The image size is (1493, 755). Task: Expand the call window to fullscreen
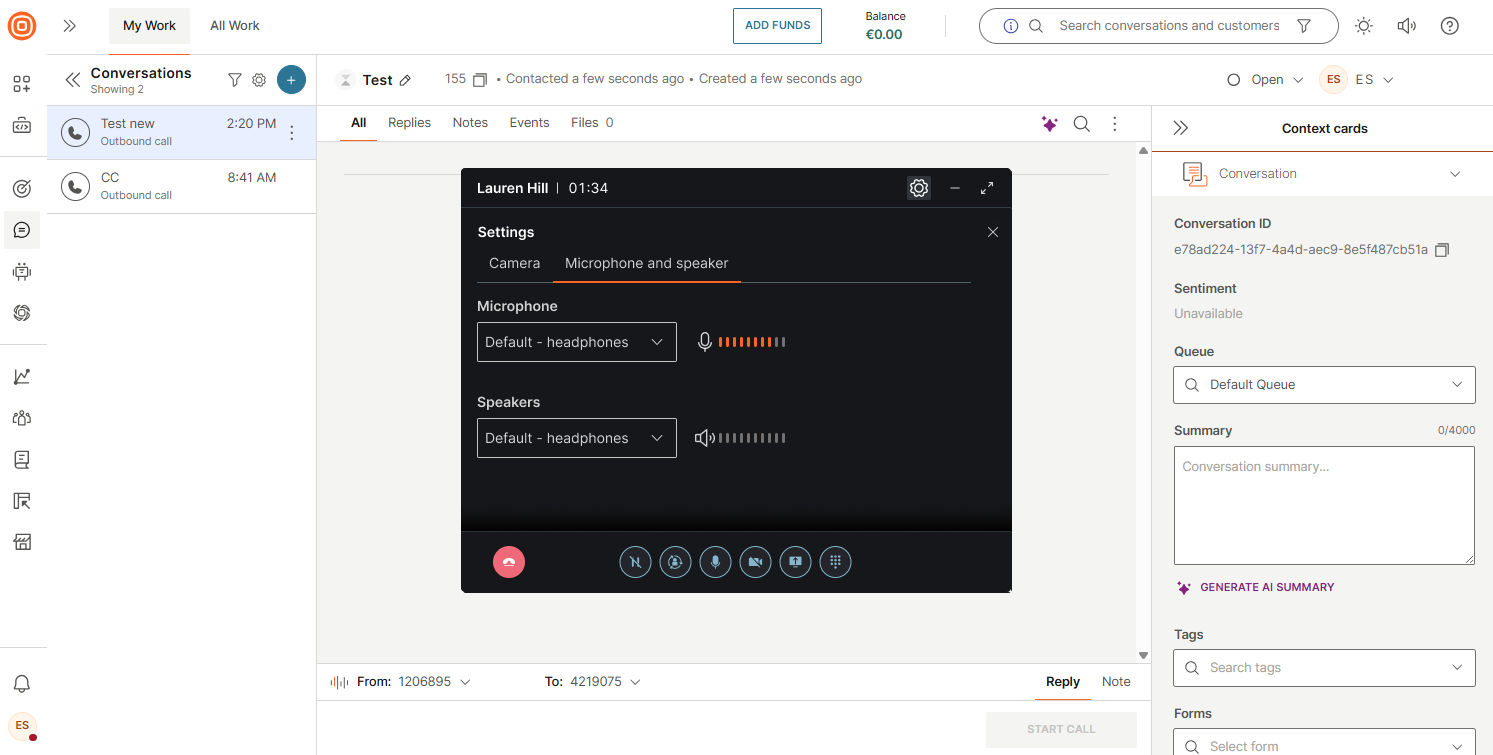(987, 188)
